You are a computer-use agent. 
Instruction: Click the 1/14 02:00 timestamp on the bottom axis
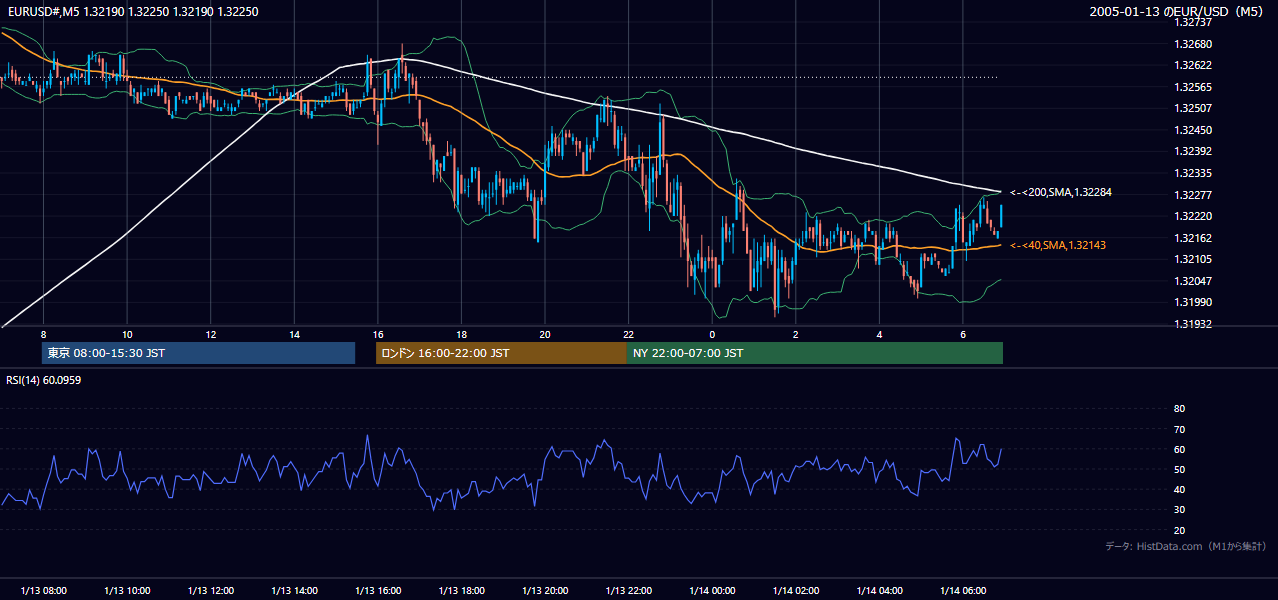795,591
